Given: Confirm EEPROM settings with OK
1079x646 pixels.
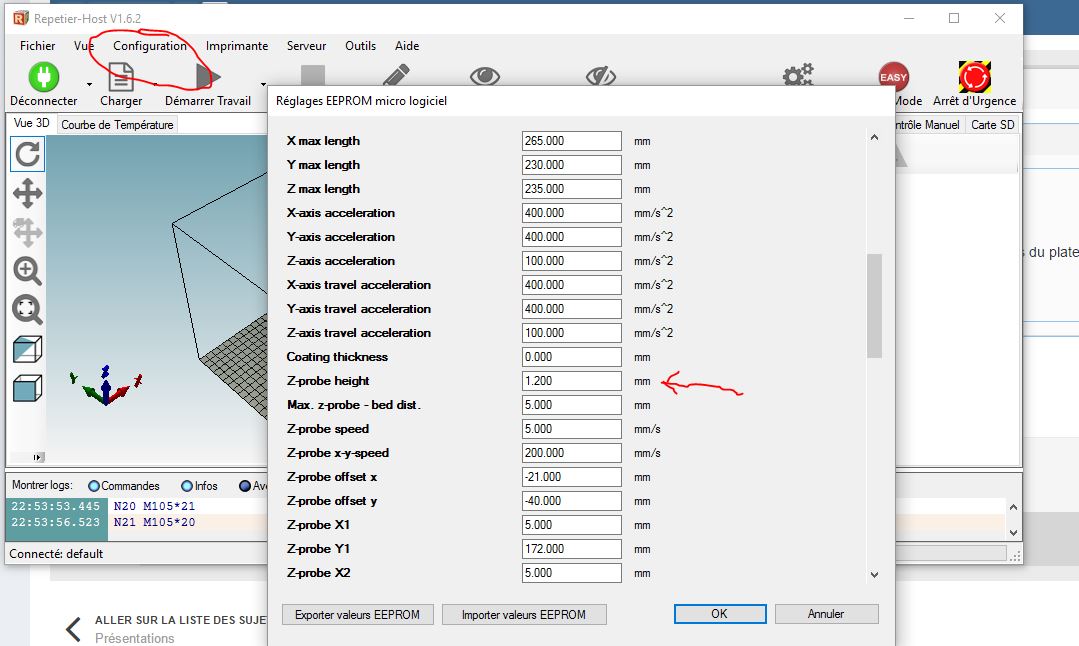Looking at the screenshot, I should pyautogui.click(x=720, y=614).
